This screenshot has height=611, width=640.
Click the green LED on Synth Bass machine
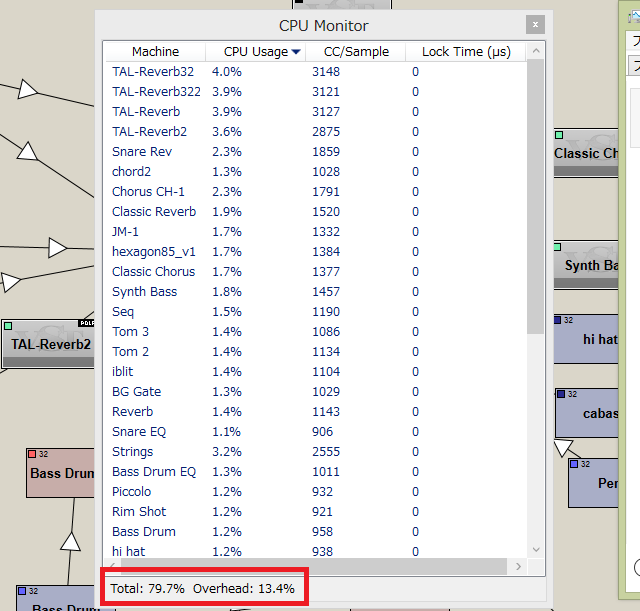(x=559, y=246)
